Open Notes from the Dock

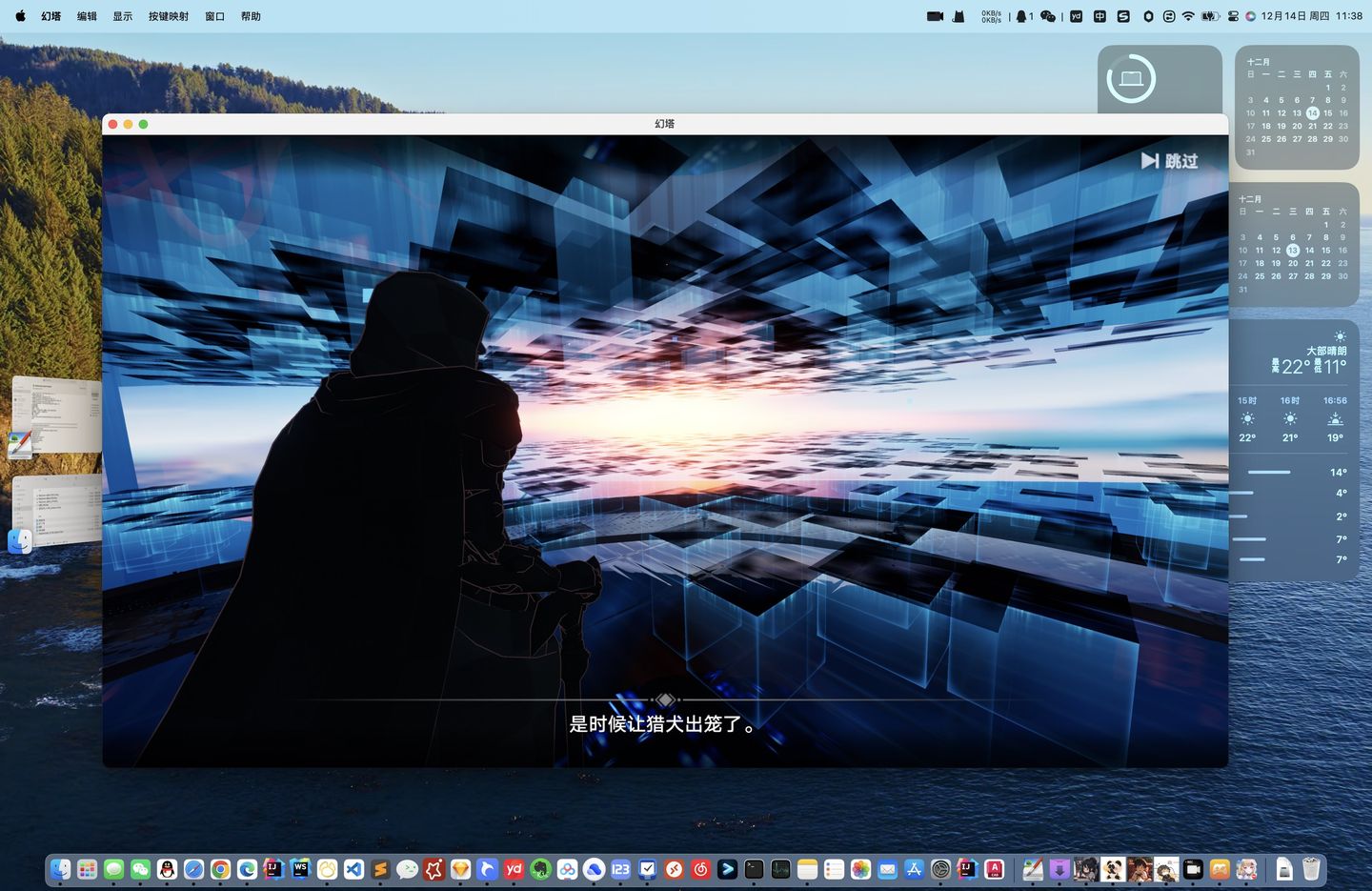[807, 869]
